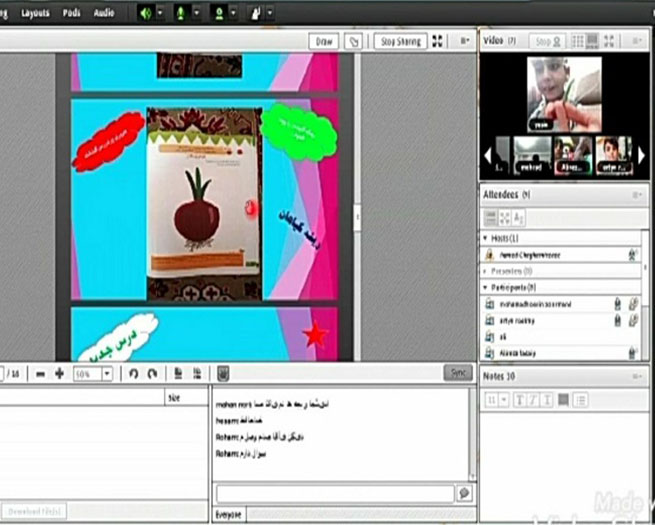Screen dimensions: 655x525
Task: Click the send chat message icon
Action: (464, 494)
